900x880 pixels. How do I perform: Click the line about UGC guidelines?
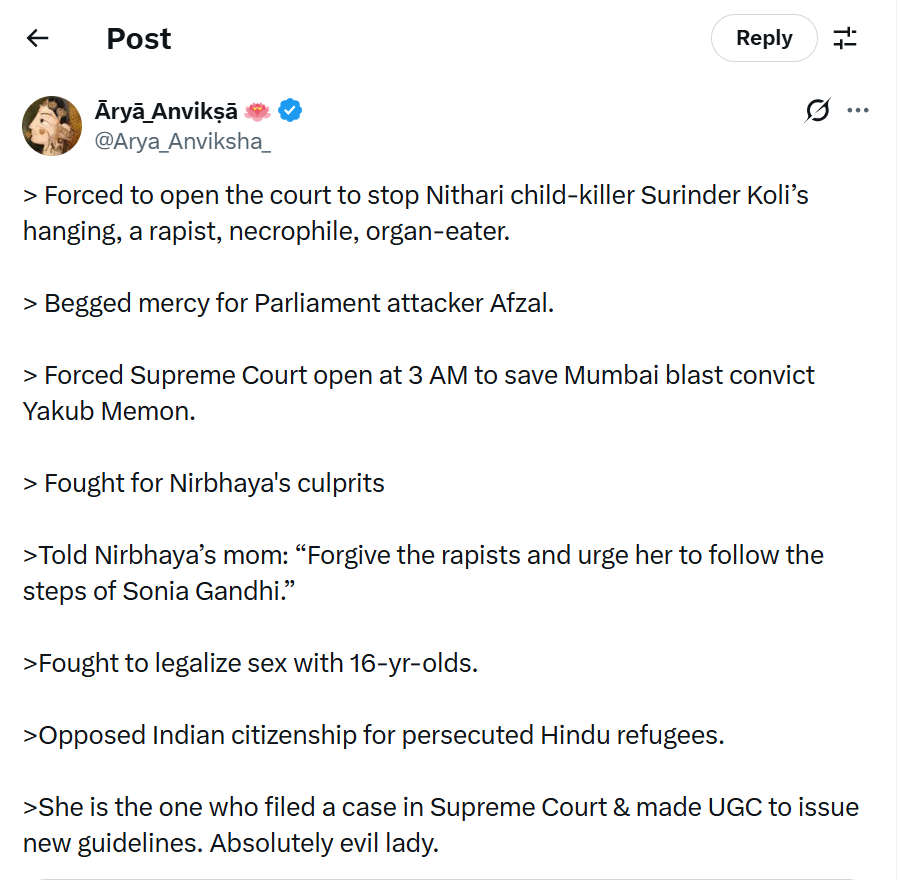pos(440,807)
